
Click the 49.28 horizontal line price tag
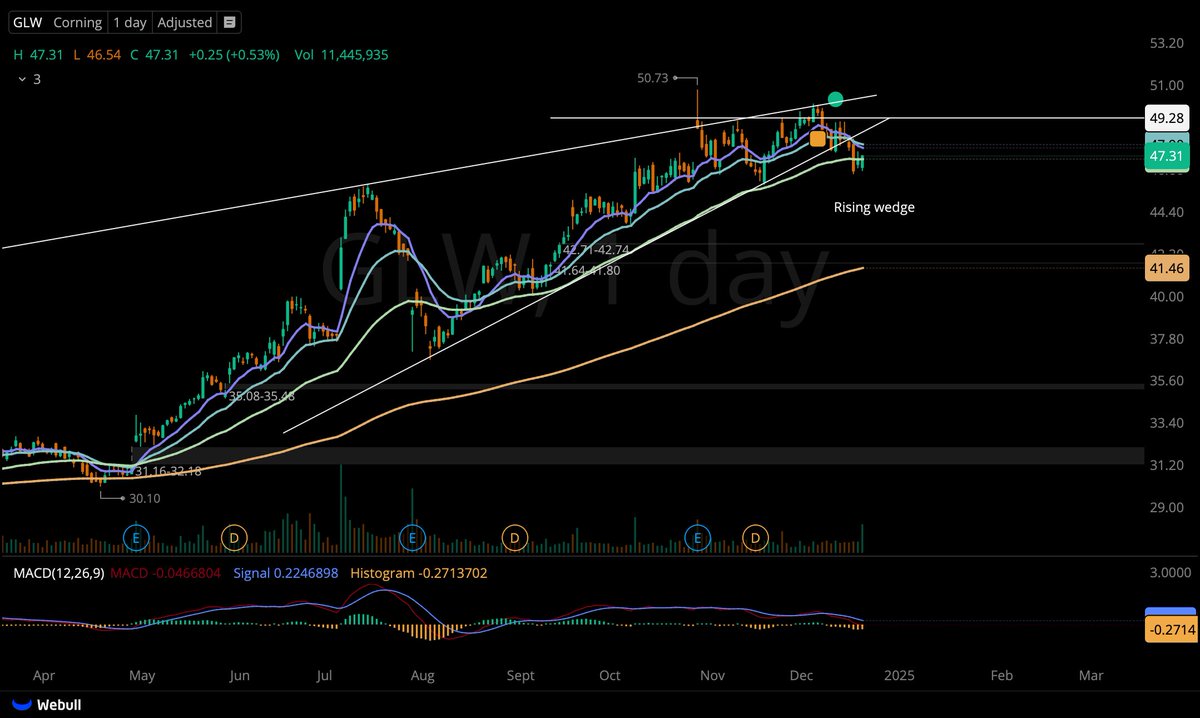coord(1167,118)
